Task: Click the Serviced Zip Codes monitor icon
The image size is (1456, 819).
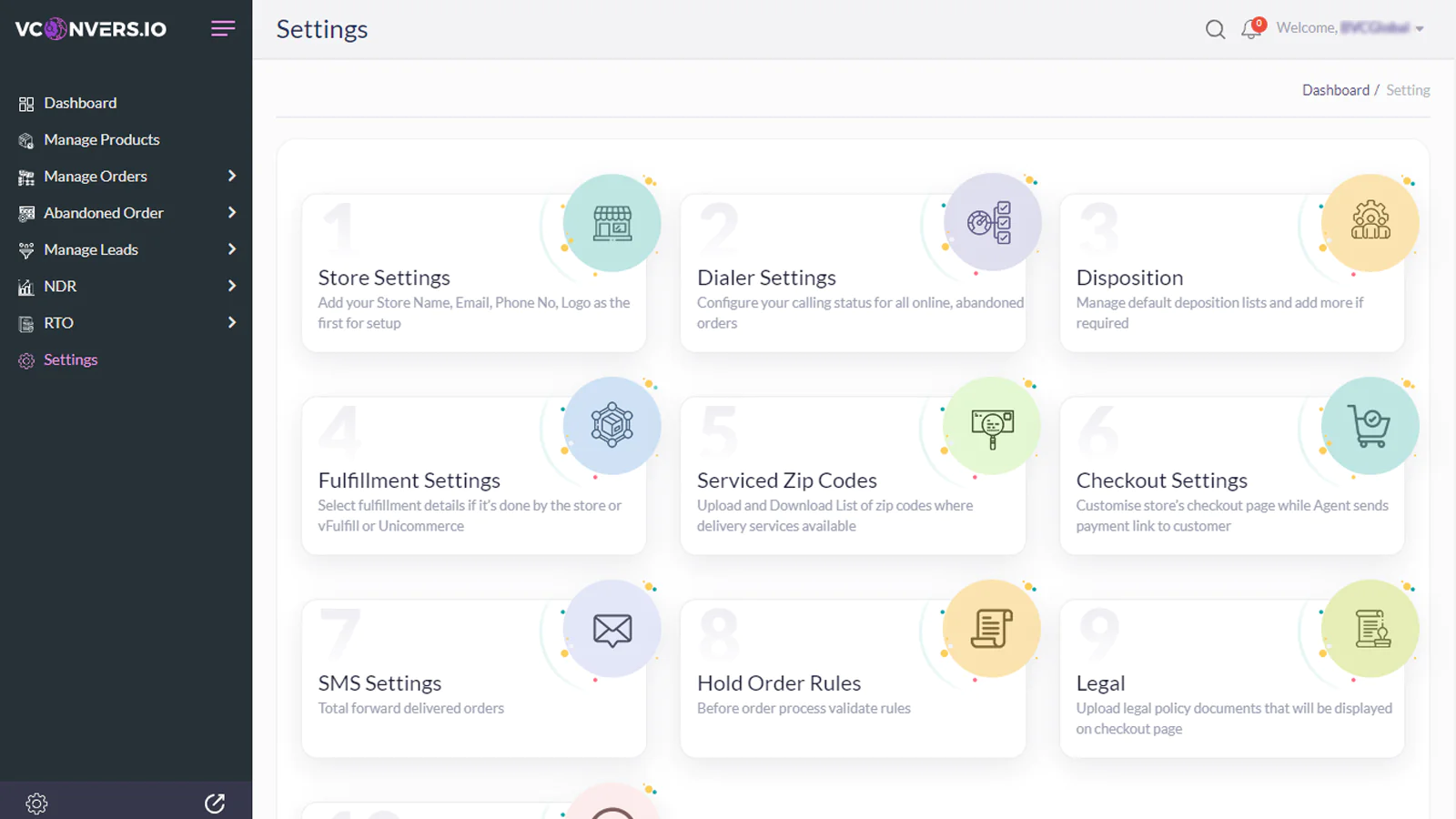Action: tap(992, 429)
